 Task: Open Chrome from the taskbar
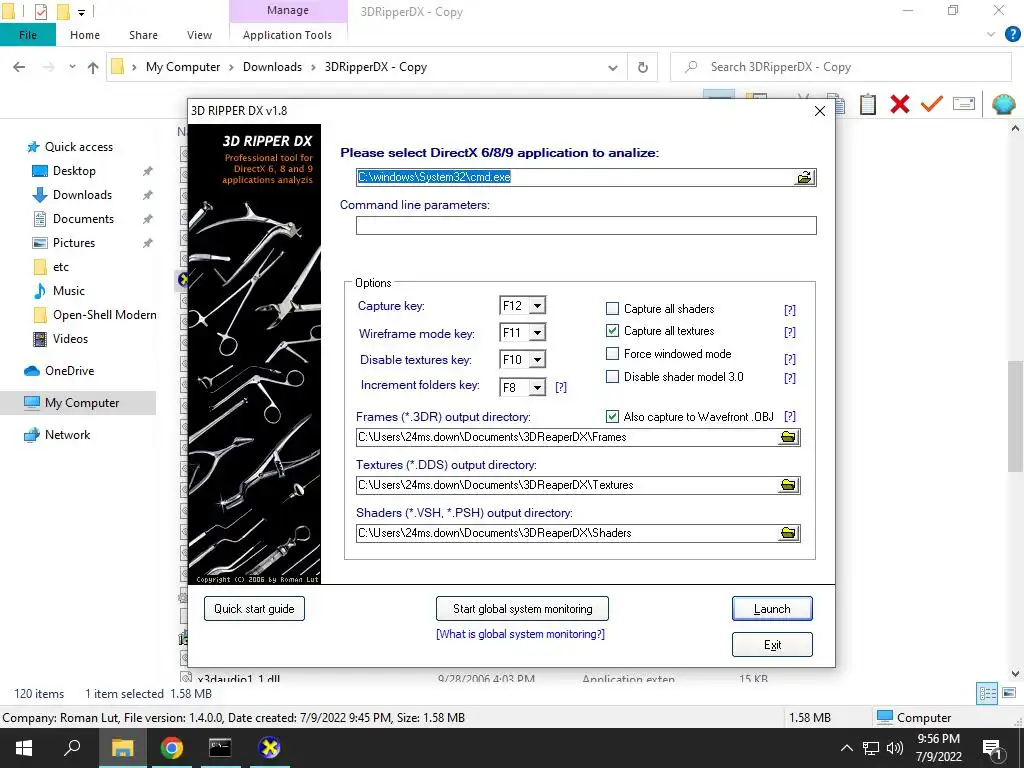point(172,748)
